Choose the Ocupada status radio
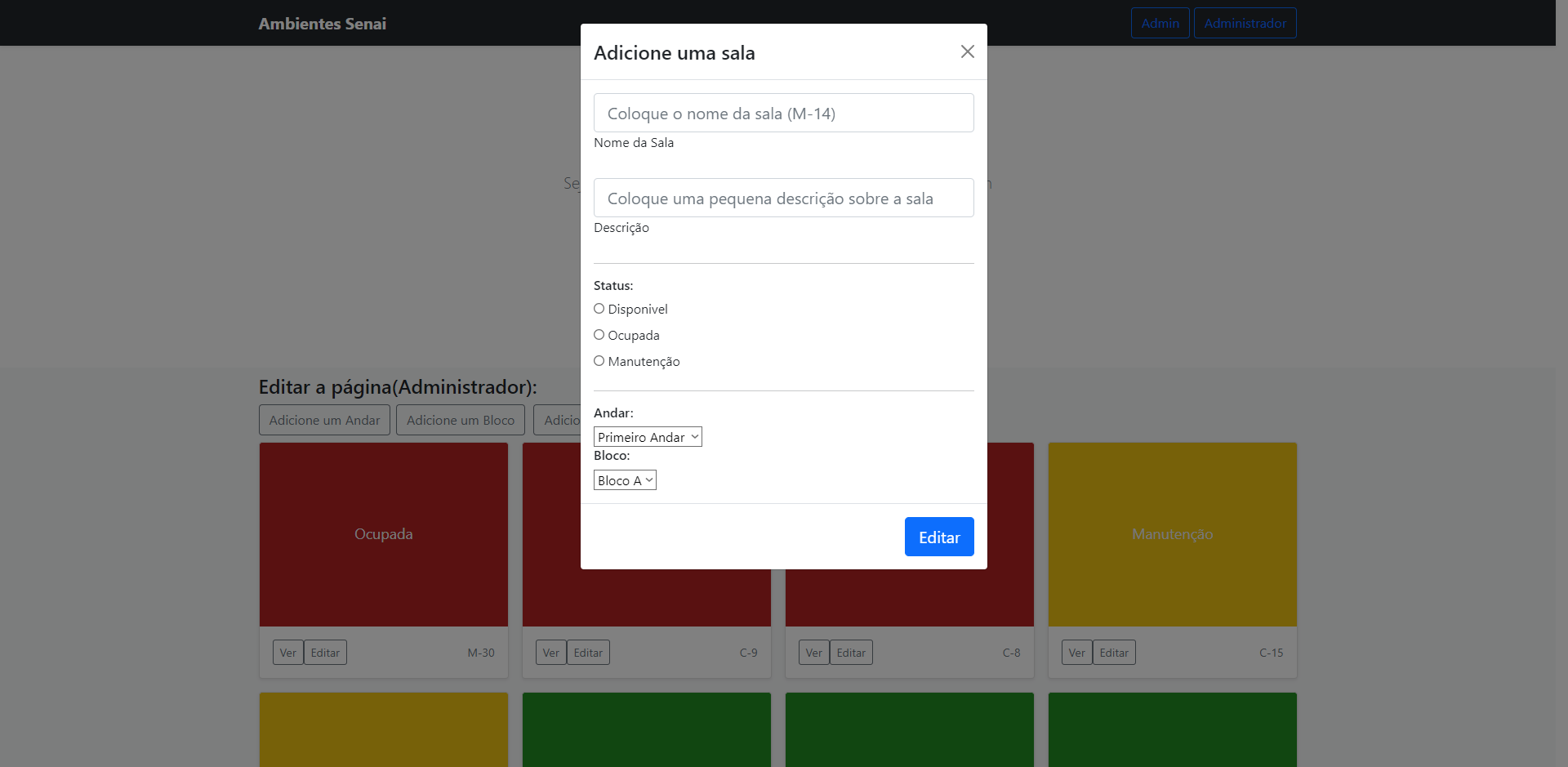The height and width of the screenshot is (767, 1568). pos(599,335)
